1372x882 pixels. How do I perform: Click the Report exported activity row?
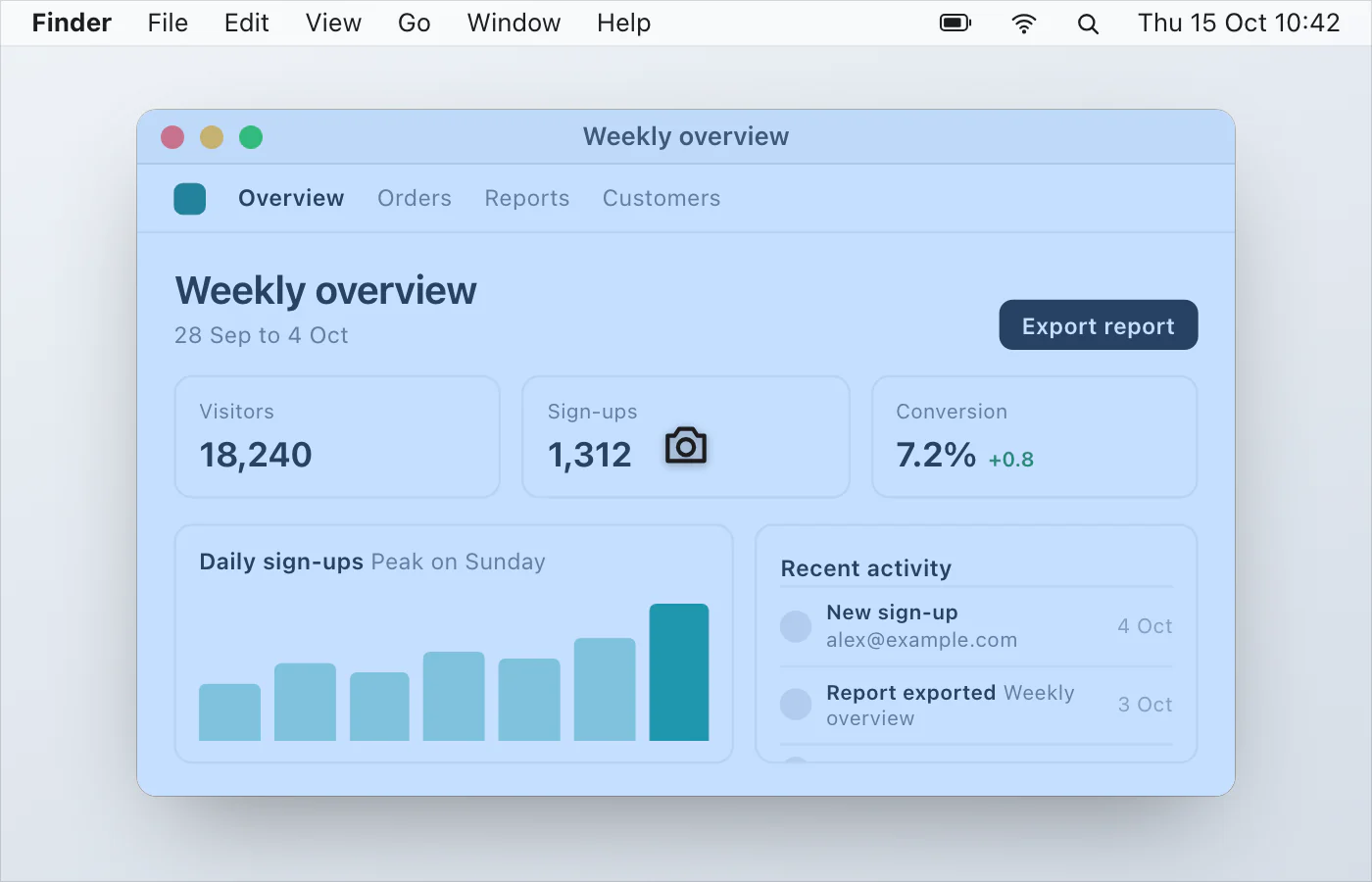point(976,706)
